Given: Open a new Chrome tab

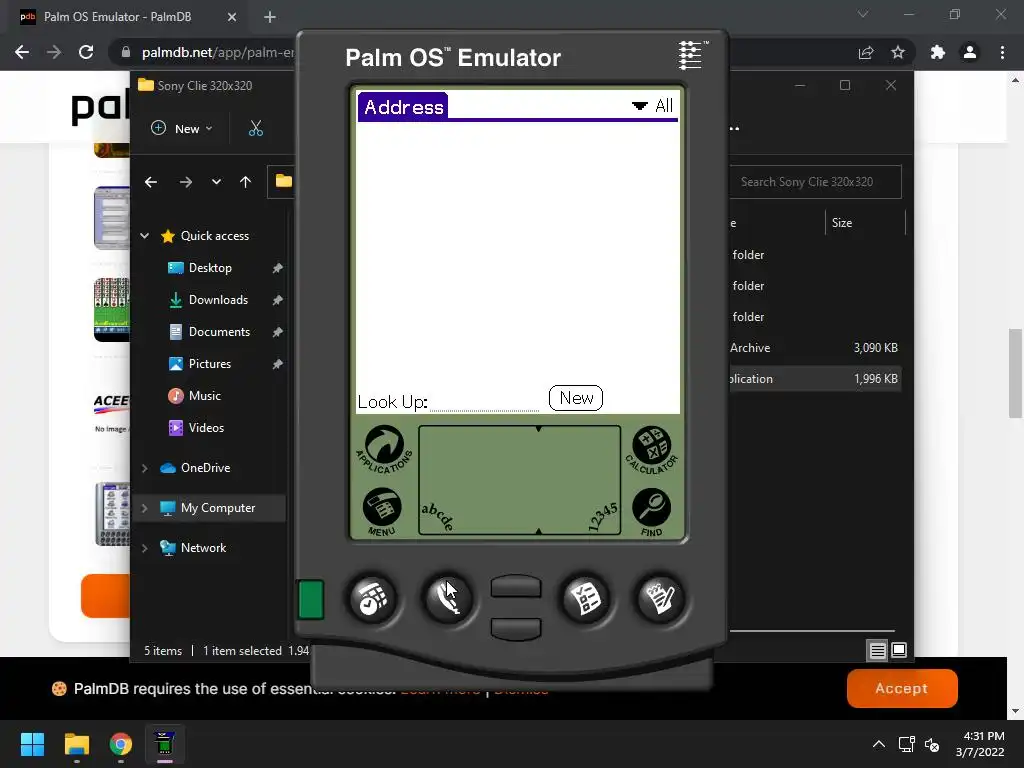Looking at the screenshot, I should [270, 17].
